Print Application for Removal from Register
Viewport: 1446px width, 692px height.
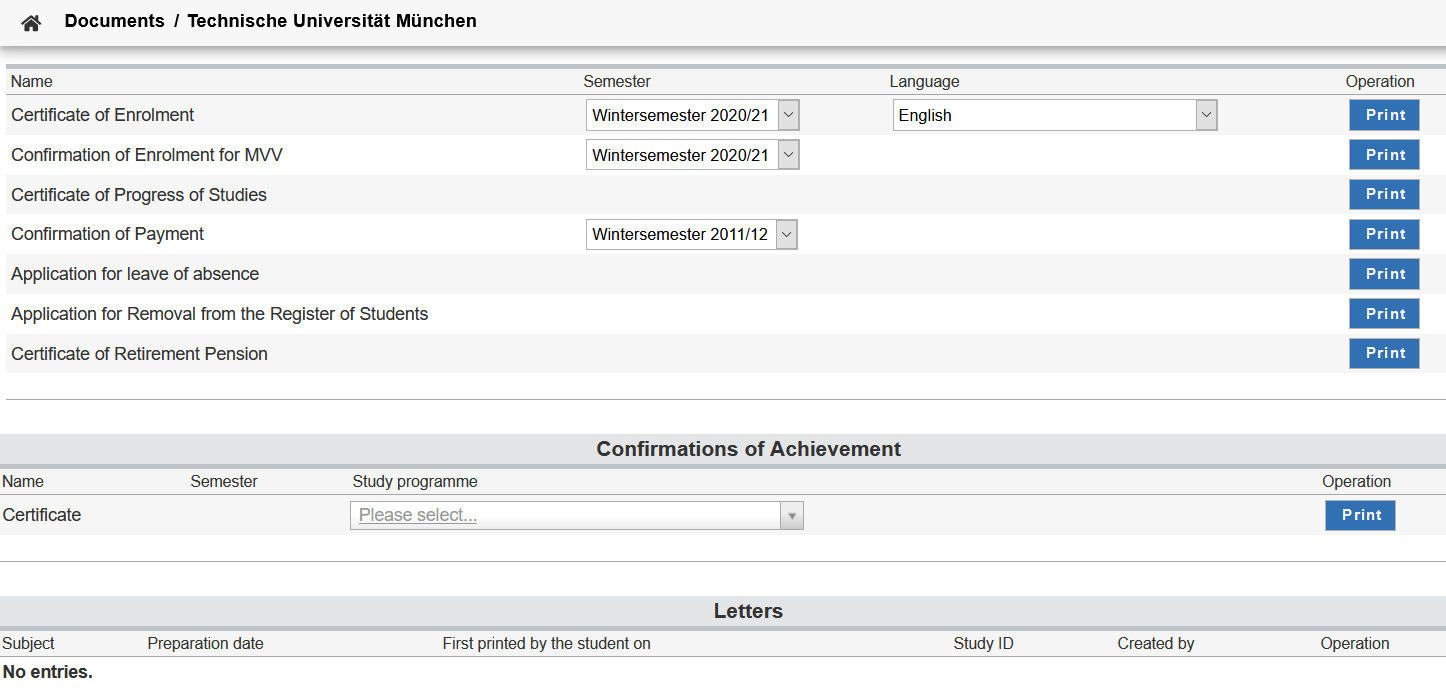coord(1384,314)
